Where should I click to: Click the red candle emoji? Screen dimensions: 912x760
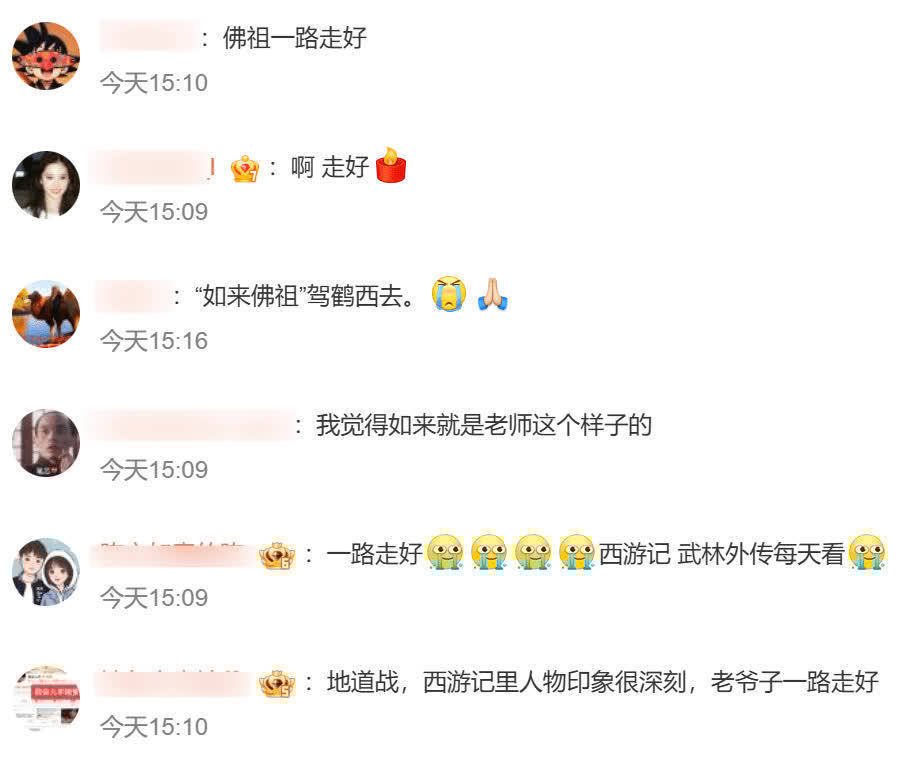(x=391, y=165)
